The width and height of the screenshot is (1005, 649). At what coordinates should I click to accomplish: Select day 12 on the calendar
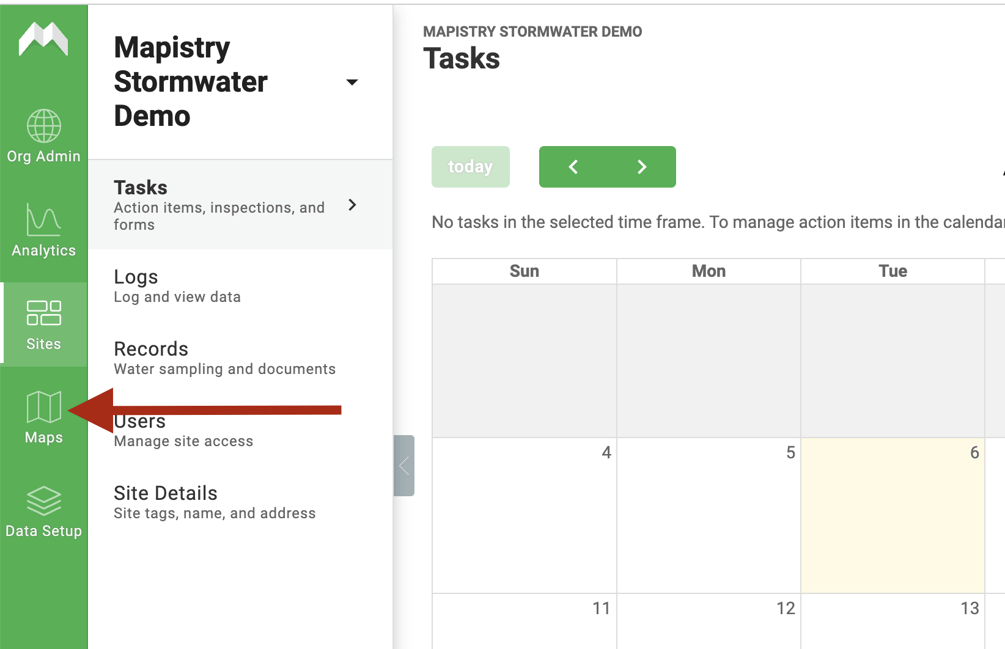(x=708, y=620)
